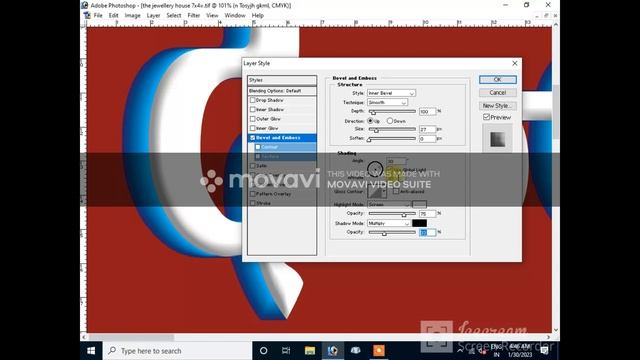Viewport: 640px width, 360px height.
Task: Confirm Layer Style with OK button
Action: (x=498, y=80)
